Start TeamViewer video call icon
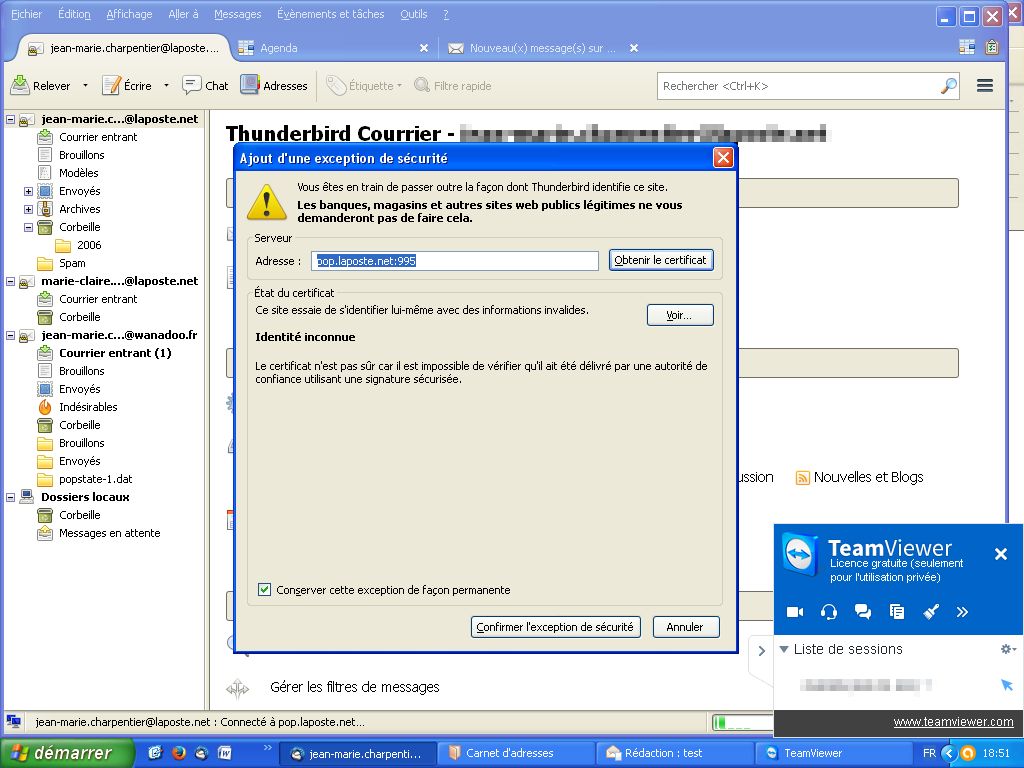The width and height of the screenshot is (1024, 768). [x=795, y=612]
